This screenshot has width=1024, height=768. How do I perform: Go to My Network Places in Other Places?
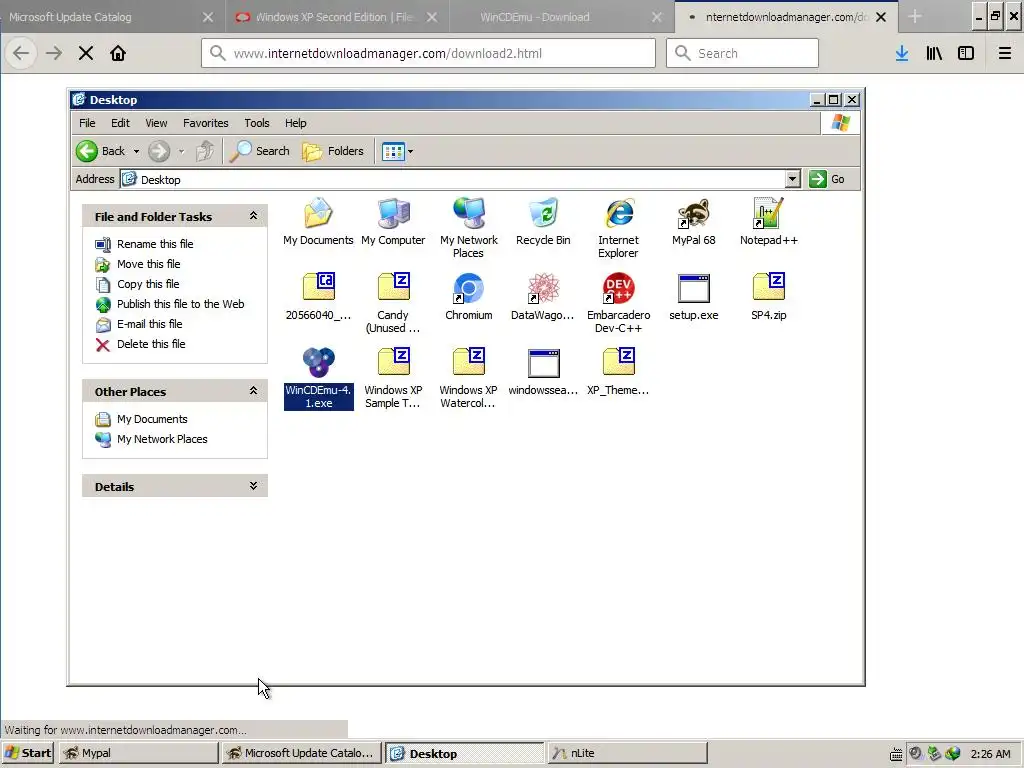point(162,440)
